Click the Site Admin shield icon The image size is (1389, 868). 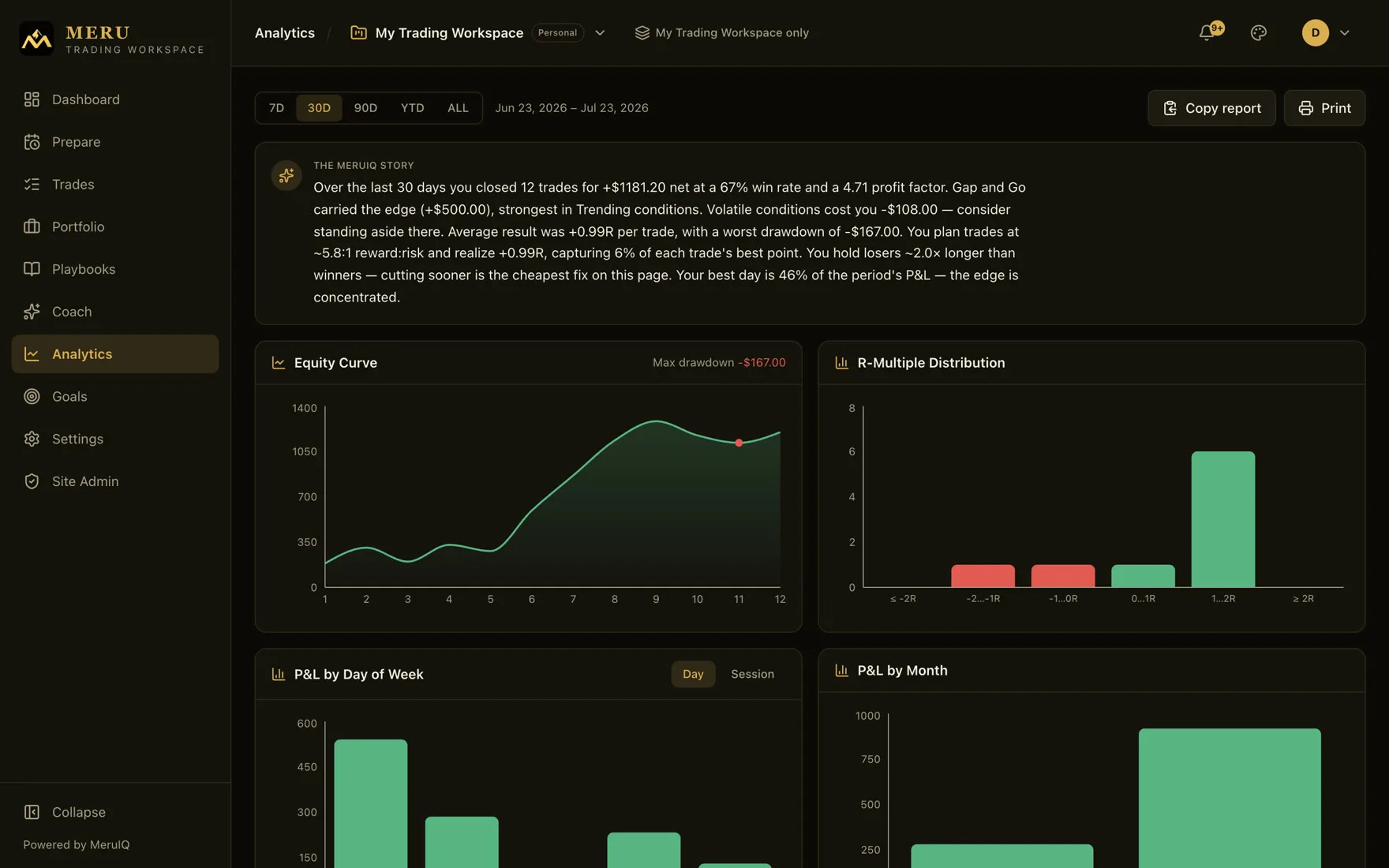(x=32, y=481)
